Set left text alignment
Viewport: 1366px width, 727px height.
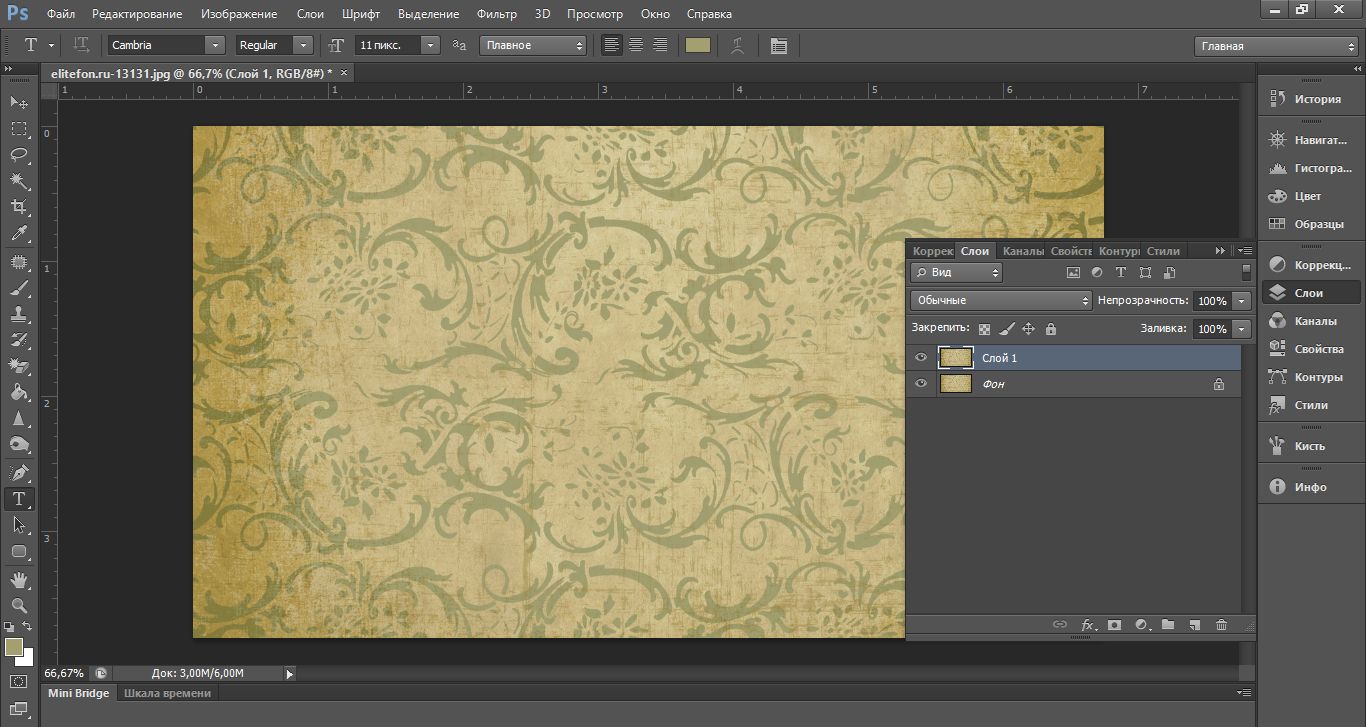[x=612, y=45]
